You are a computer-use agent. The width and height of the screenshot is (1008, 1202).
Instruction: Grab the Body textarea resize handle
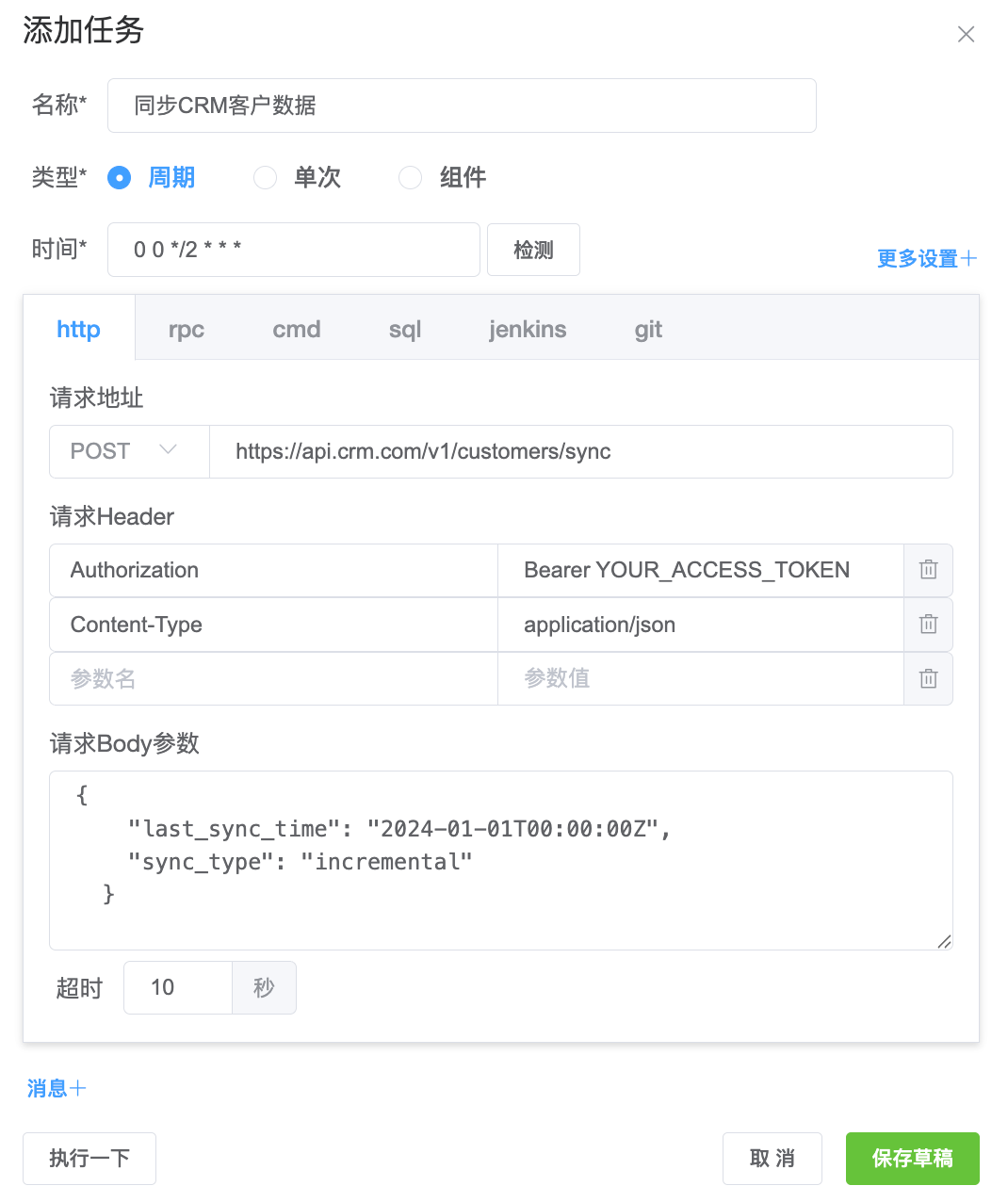pyautogui.click(x=944, y=940)
